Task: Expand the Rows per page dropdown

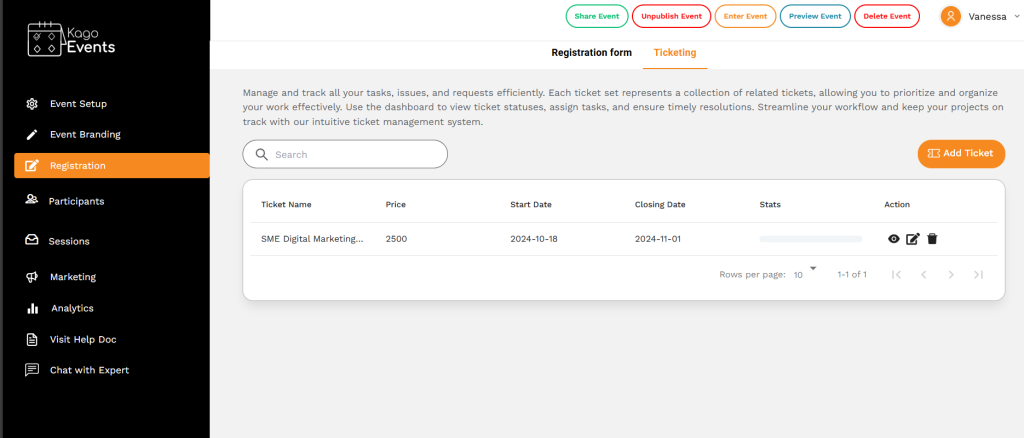Action: pyautogui.click(x=805, y=273)
